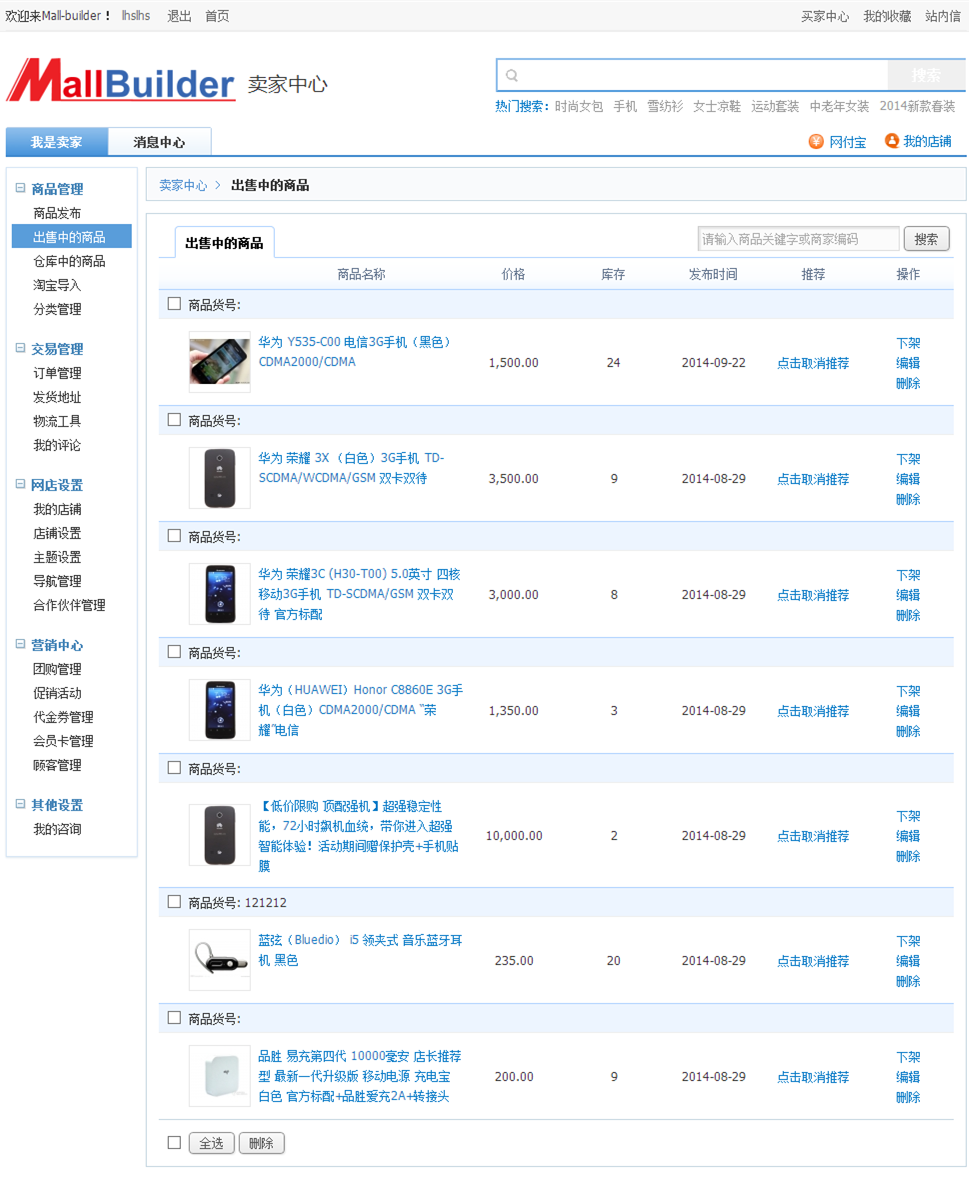
Task: Open 荣耀3C (H30-T00) product thumbnail
Action: click(219, 594)
